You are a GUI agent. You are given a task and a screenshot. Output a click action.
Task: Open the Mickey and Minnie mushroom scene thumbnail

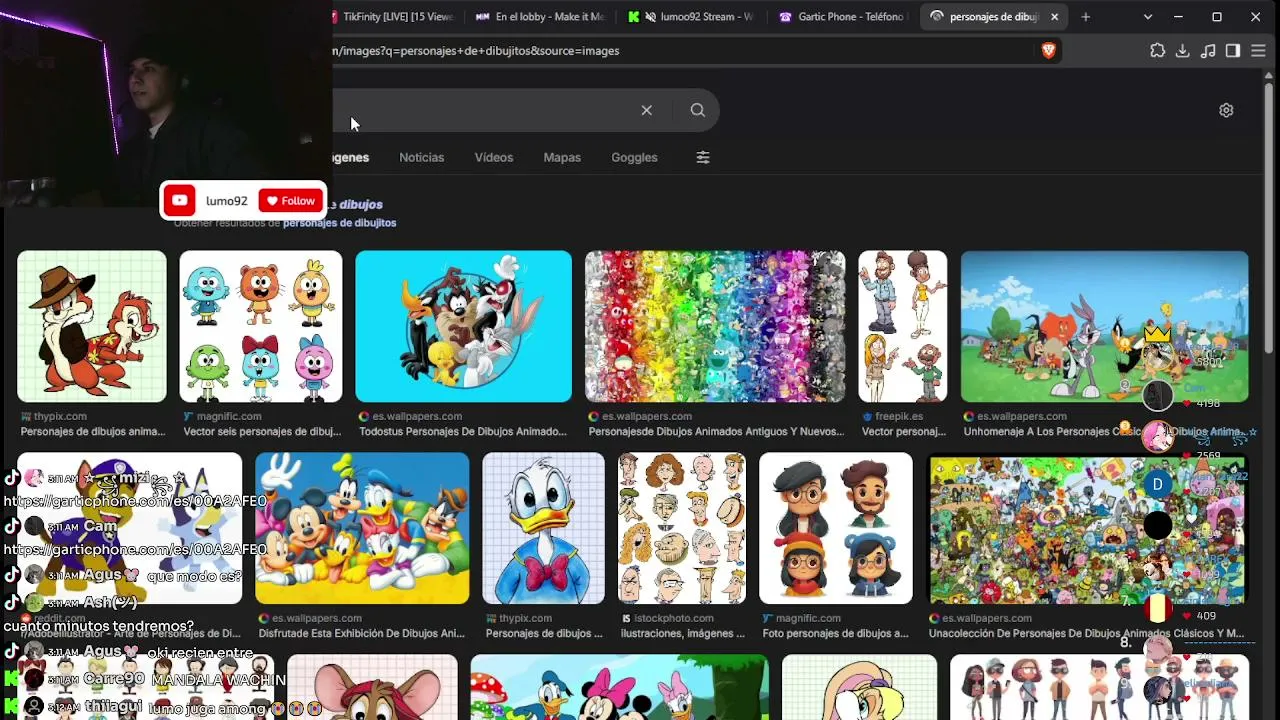(x=620, y=687)
